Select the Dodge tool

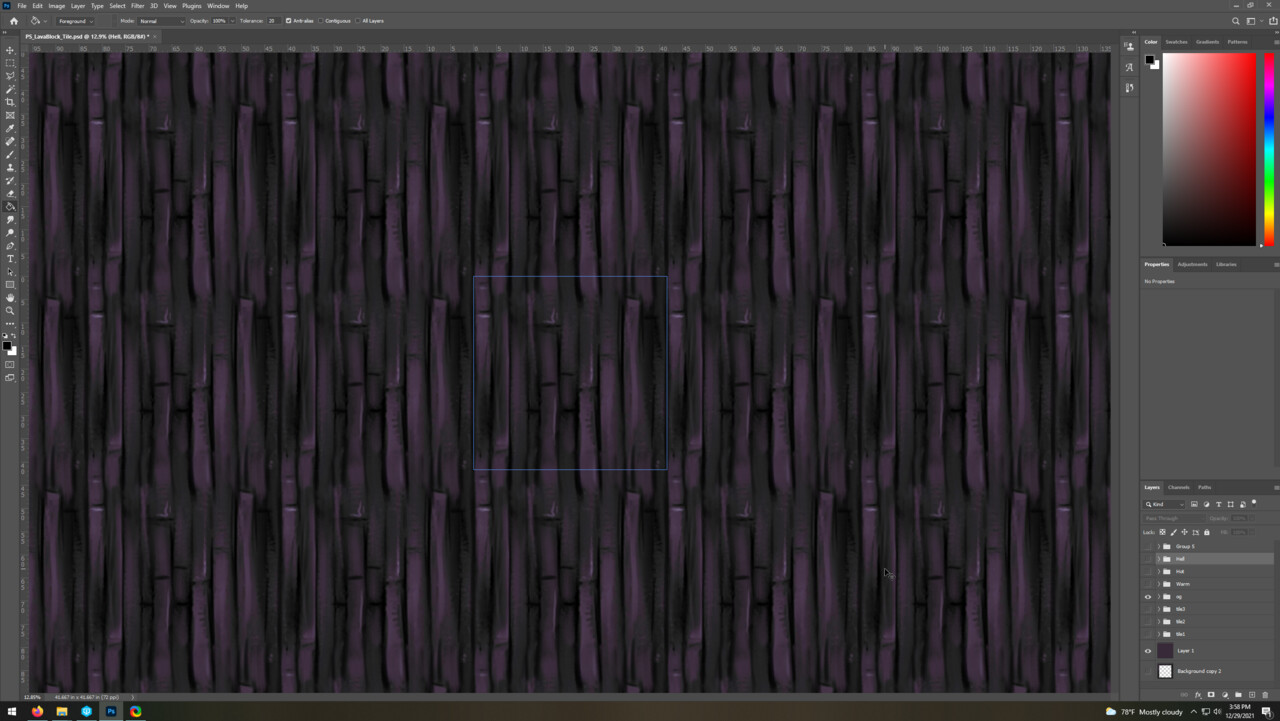point(10,233)
